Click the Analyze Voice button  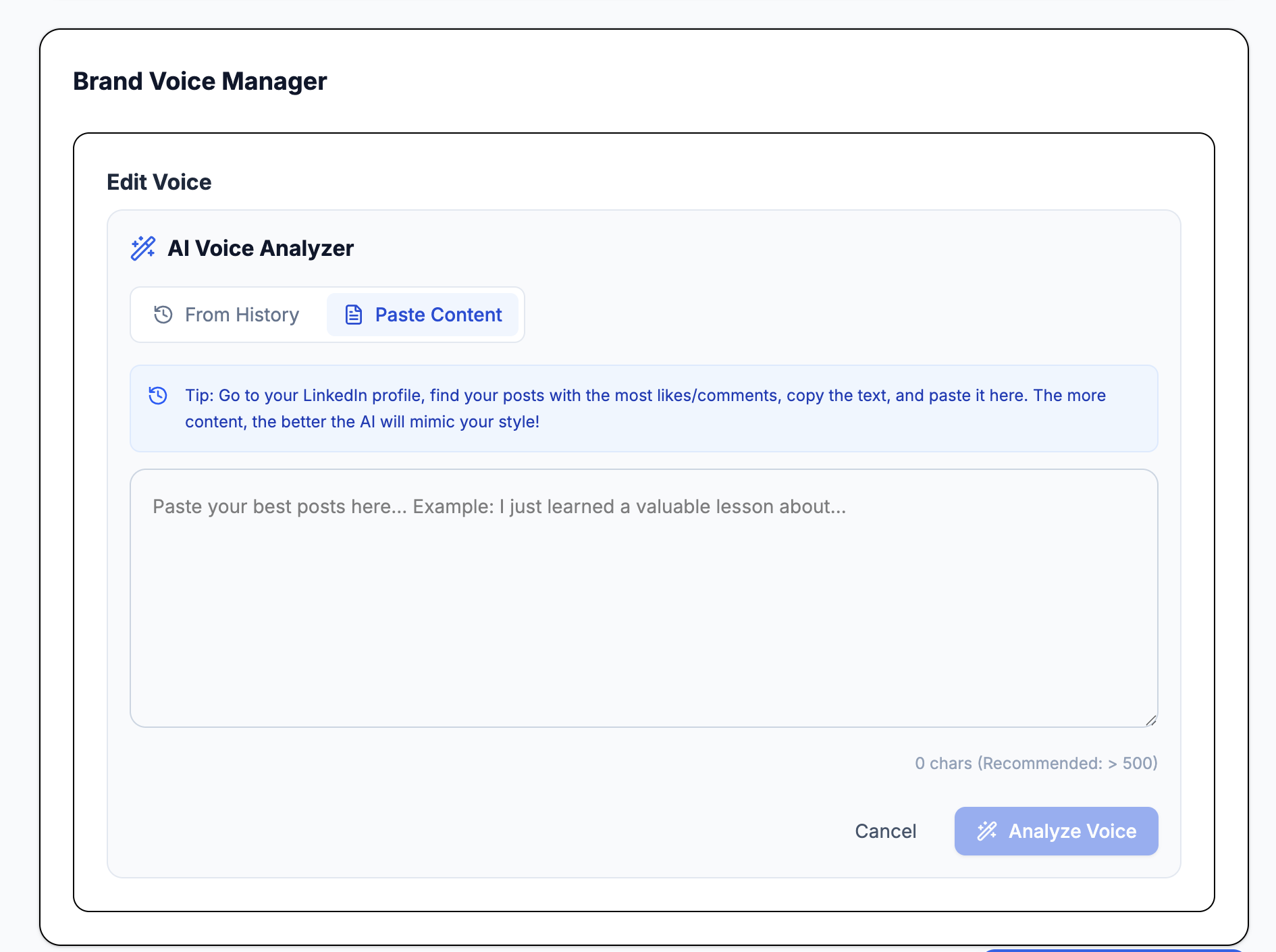[x=1056, y=831]
